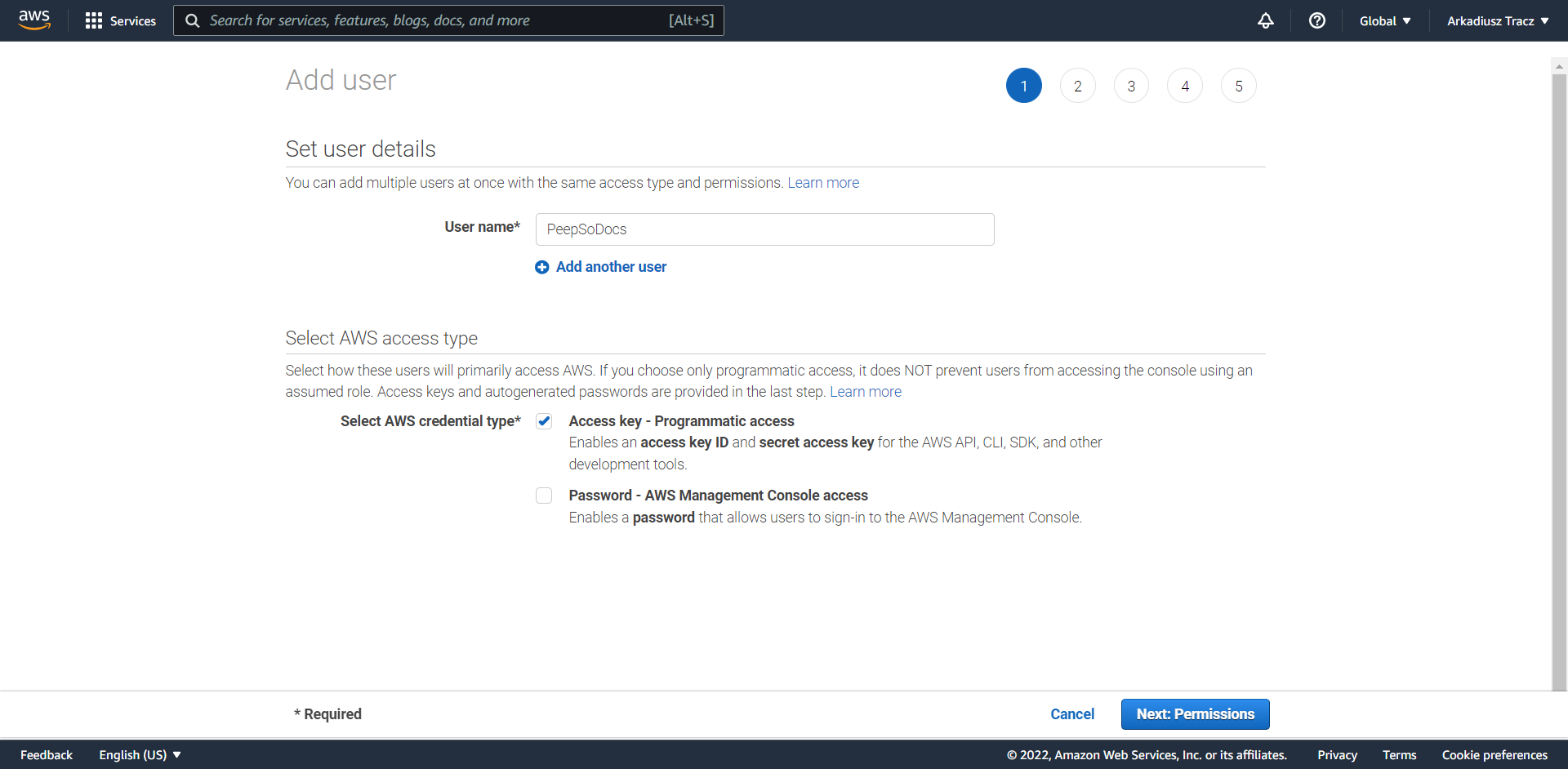Open the AWS home logo
This screenshot has width=1568, height=769.
(x=34, y=20)
